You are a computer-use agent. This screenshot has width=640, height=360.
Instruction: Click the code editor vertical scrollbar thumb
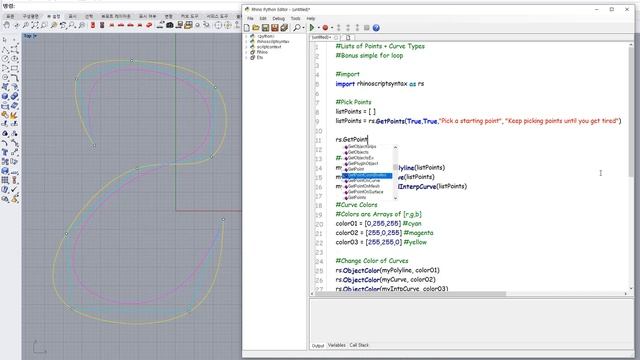pos(631,112)
